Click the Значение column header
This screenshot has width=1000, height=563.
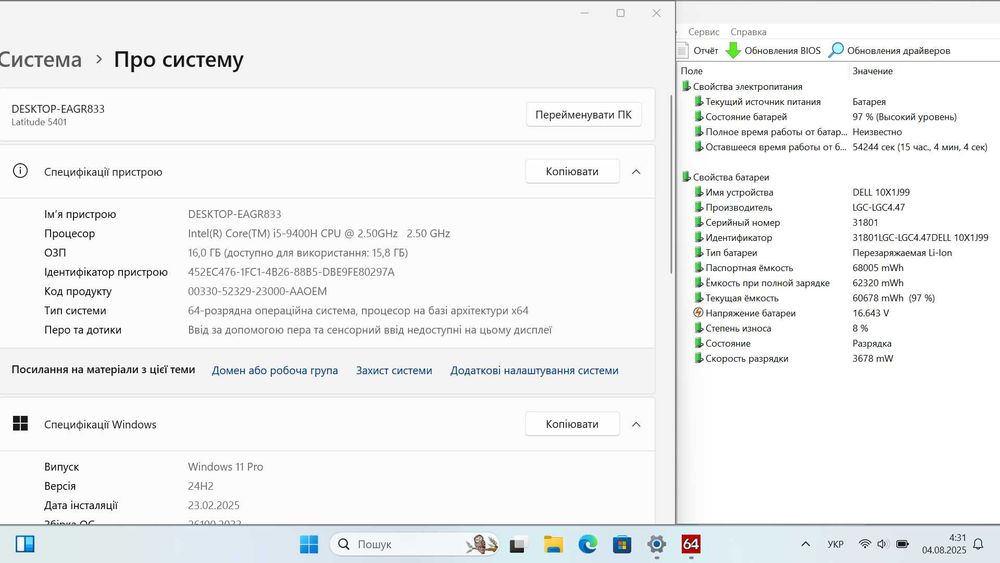click(x=925, y=71)
